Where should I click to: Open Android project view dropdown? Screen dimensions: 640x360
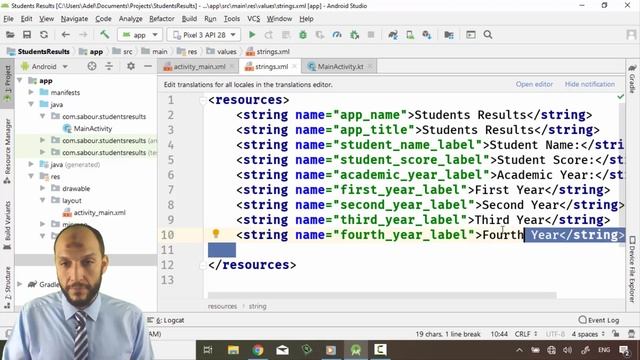pos(44,66)
